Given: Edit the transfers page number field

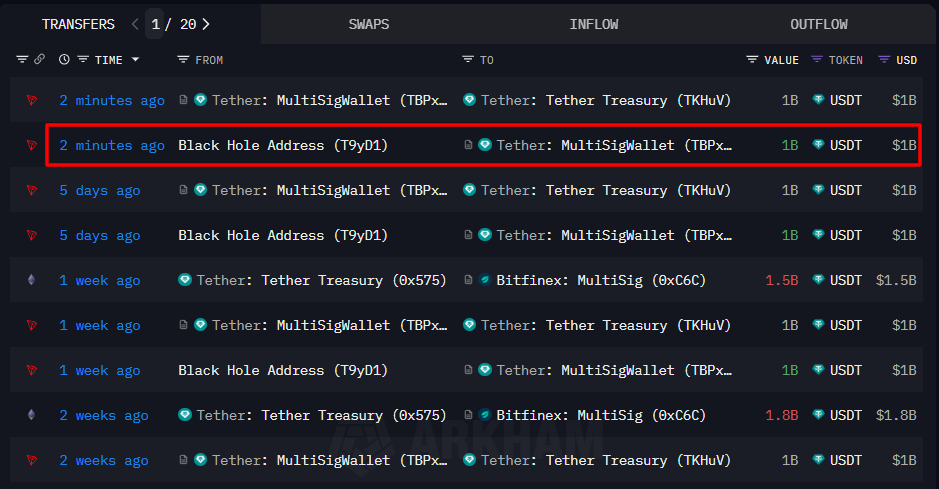Looking at the screenshot, I should point(155,25).
